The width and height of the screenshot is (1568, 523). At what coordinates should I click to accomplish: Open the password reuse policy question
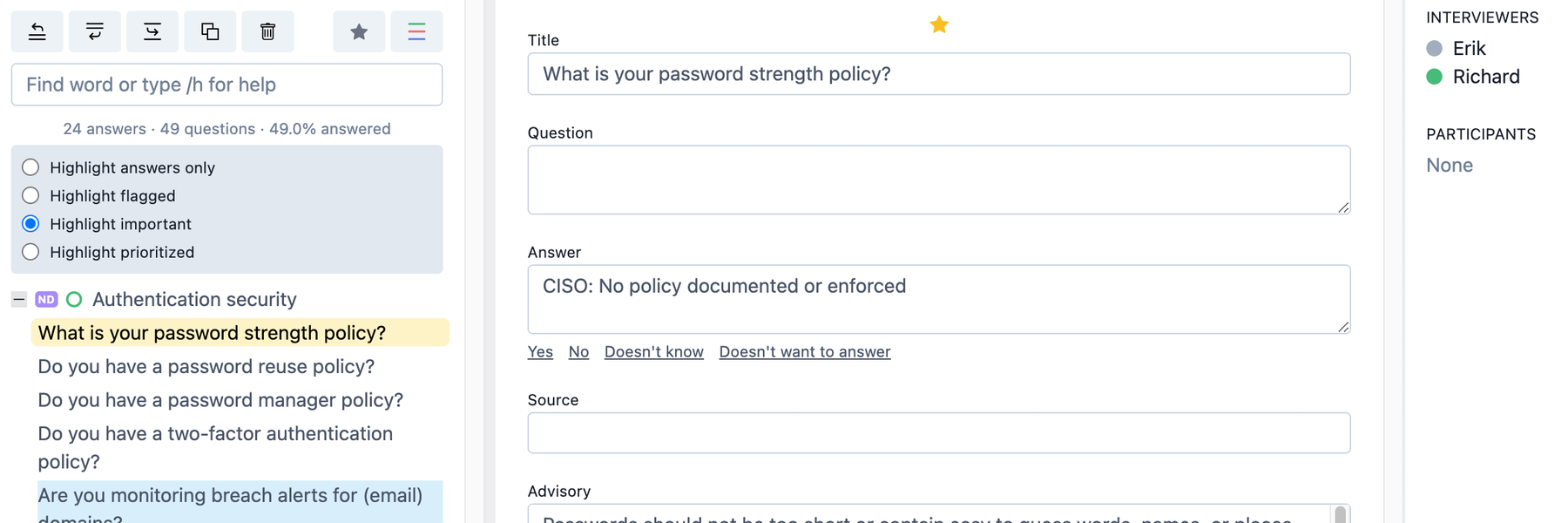click(x=206, y=366)
